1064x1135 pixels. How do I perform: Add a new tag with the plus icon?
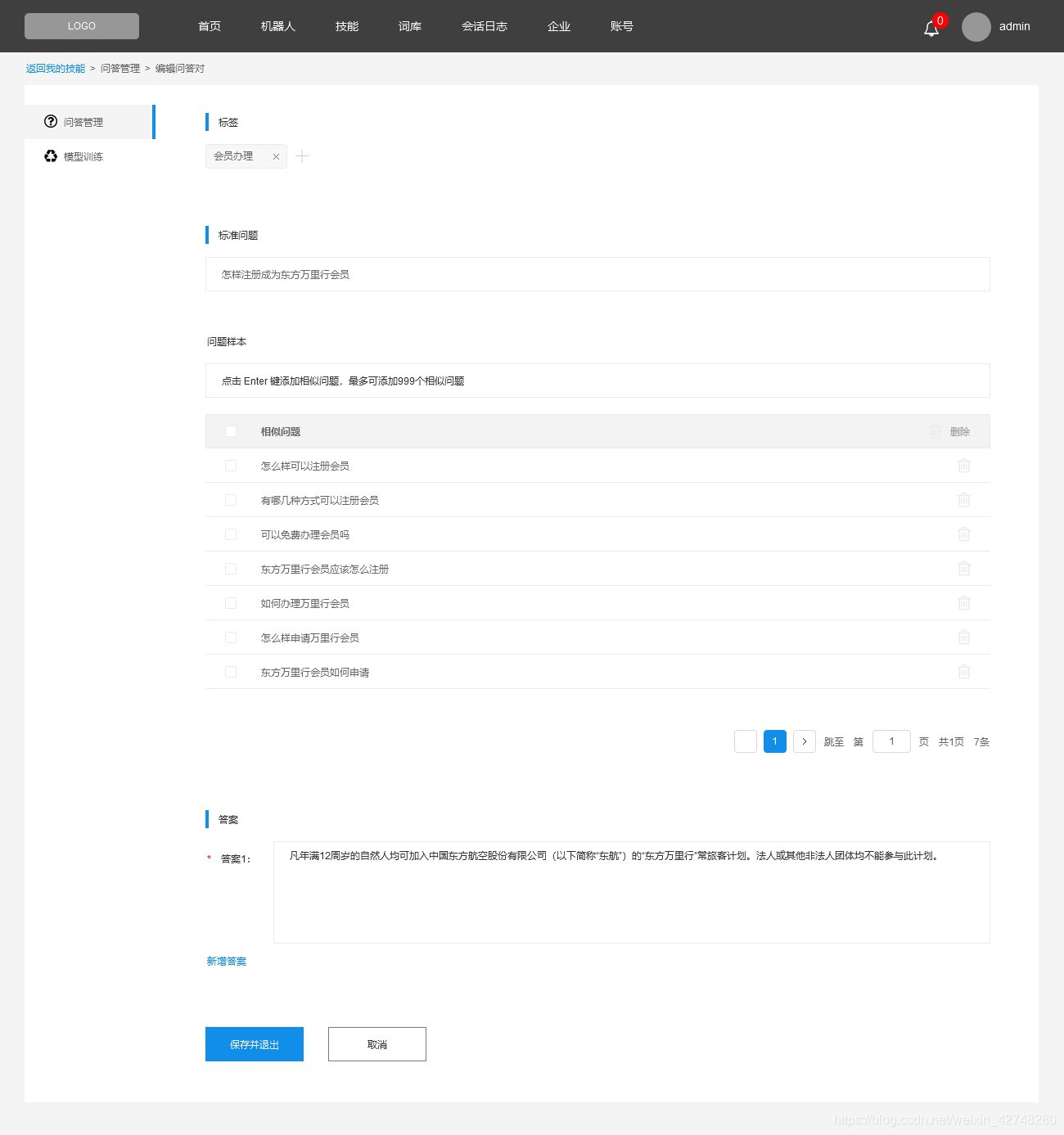click(302, 156)
